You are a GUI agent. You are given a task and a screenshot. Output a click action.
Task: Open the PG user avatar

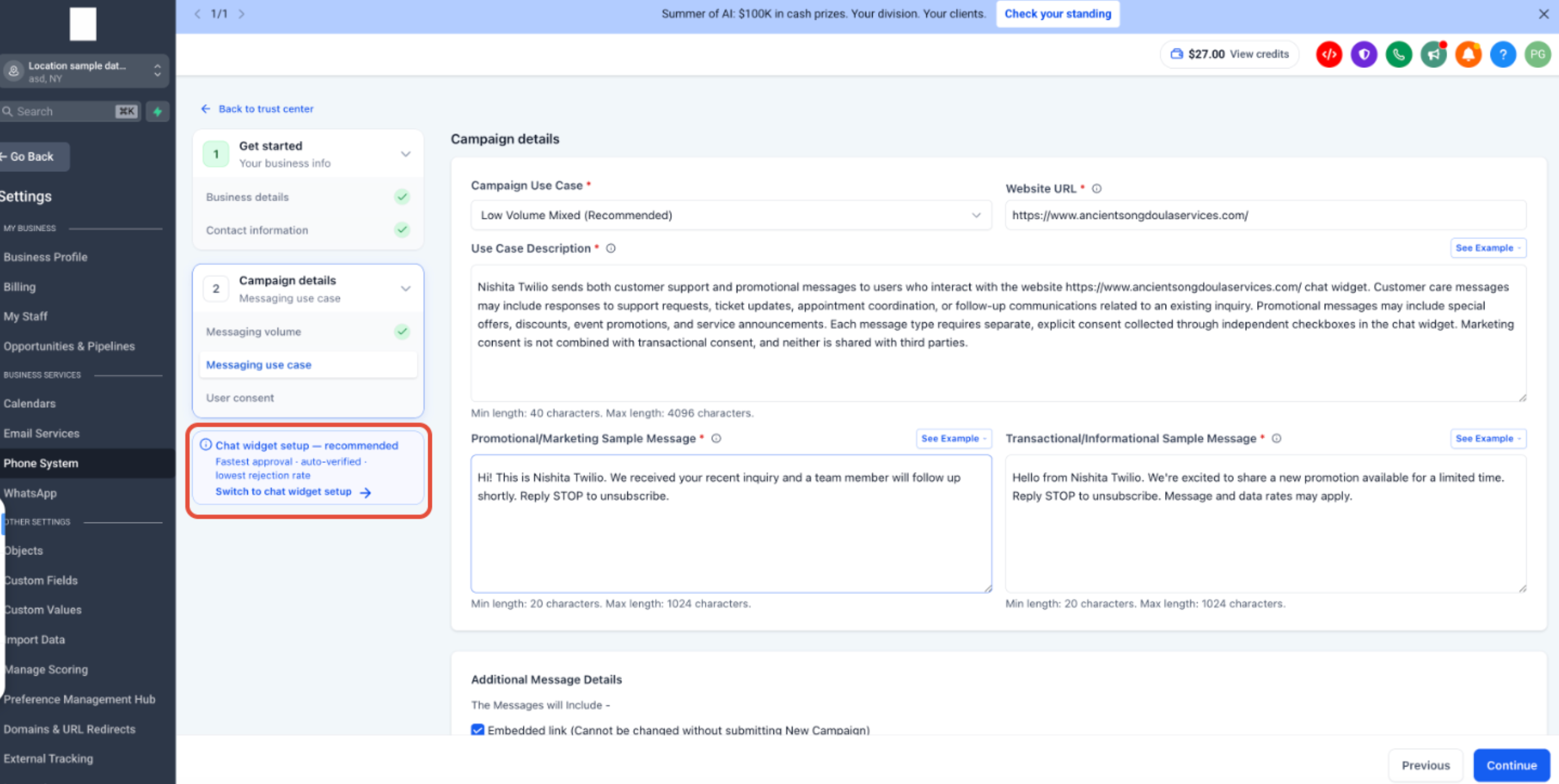coord(1538,55)
